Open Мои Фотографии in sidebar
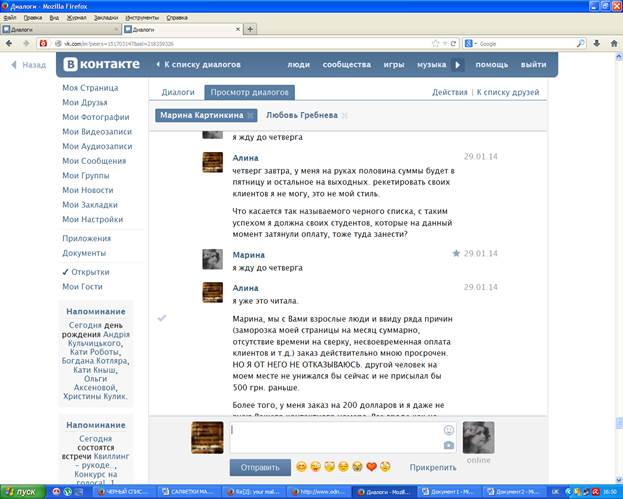Viewport: 623px width, 499px height. [x=96, y=117]
